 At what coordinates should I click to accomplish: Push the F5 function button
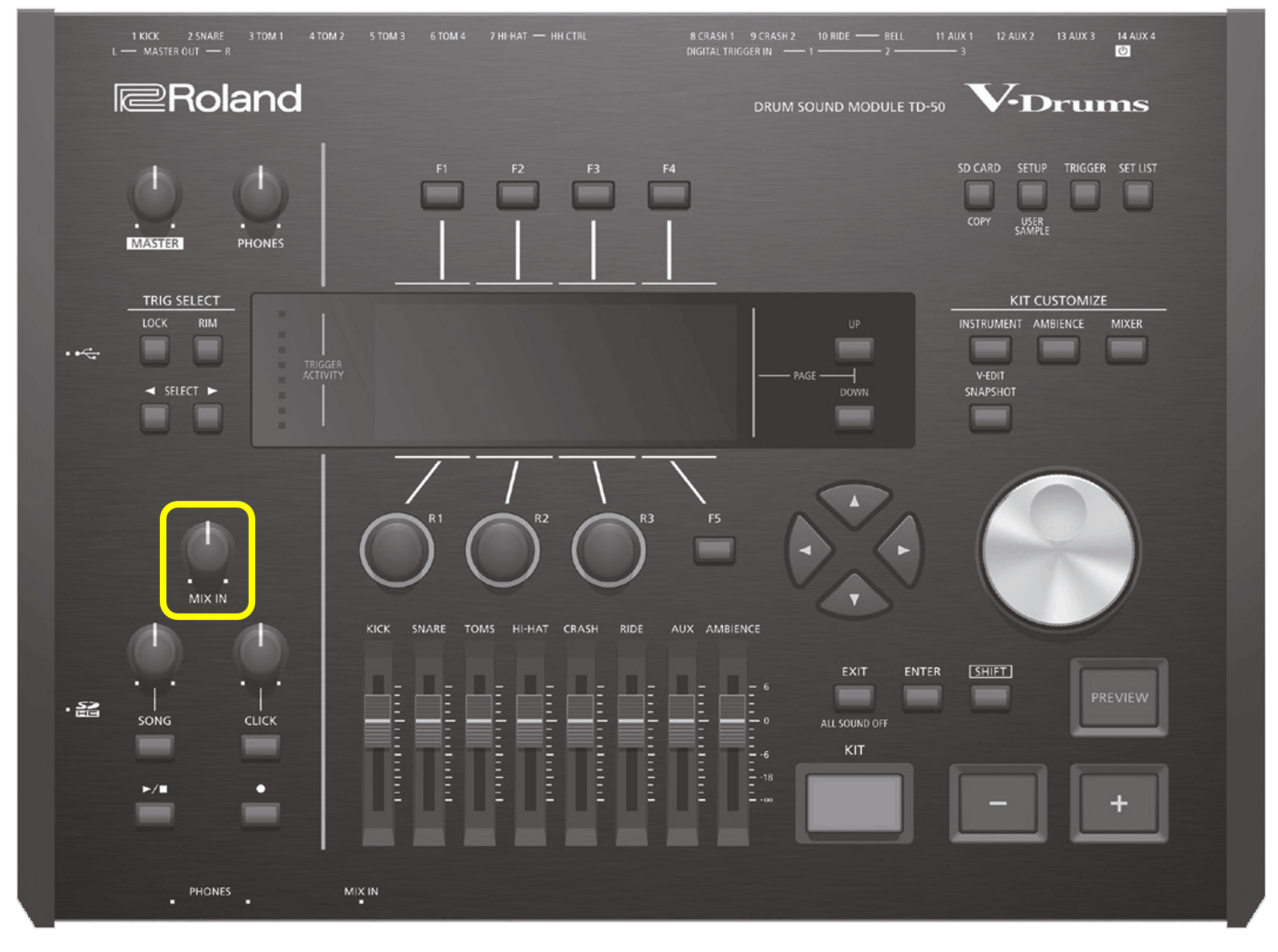pyautogui.click(x=714, y=550)
